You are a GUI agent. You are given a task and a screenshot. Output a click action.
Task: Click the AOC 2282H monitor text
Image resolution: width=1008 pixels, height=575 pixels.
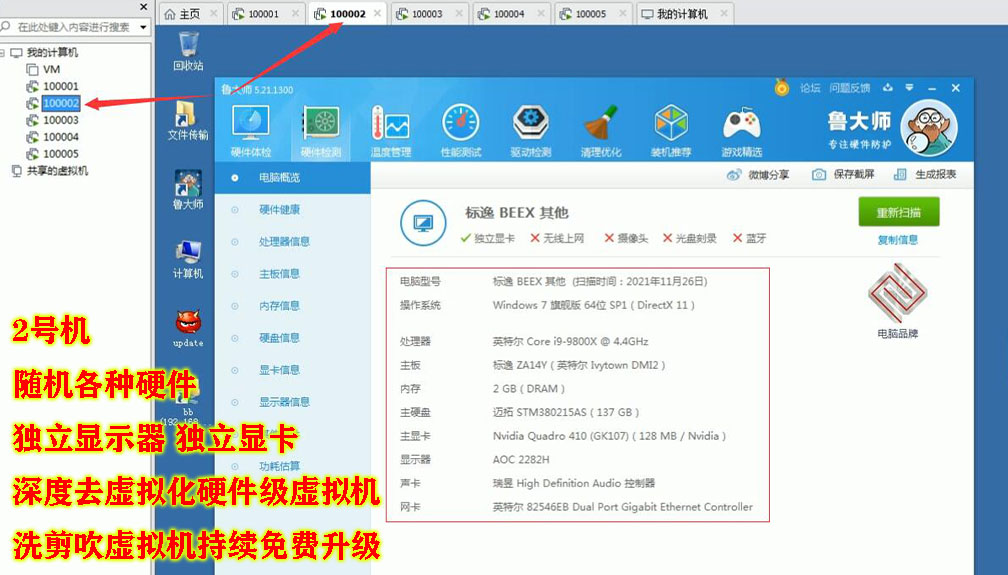[521, 460]
